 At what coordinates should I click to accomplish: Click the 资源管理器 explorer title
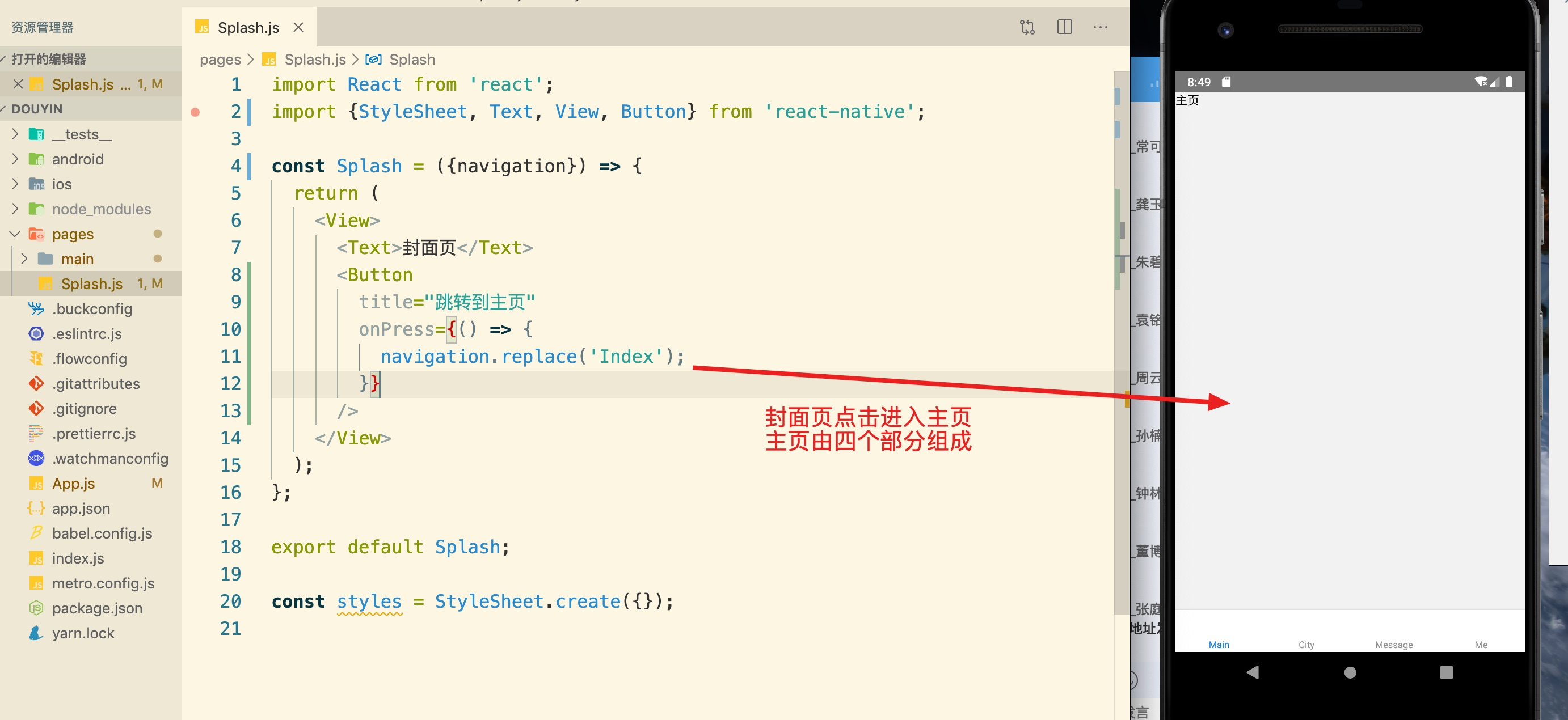pos(42,27)
